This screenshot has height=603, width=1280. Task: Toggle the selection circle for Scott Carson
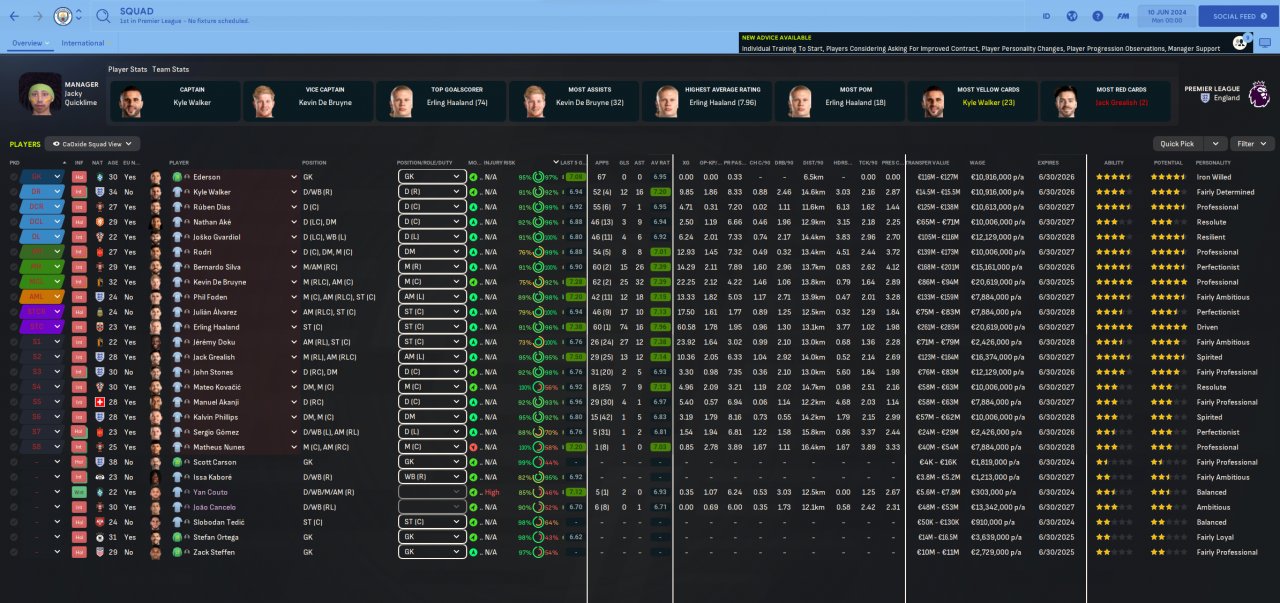tap(14, 462)
